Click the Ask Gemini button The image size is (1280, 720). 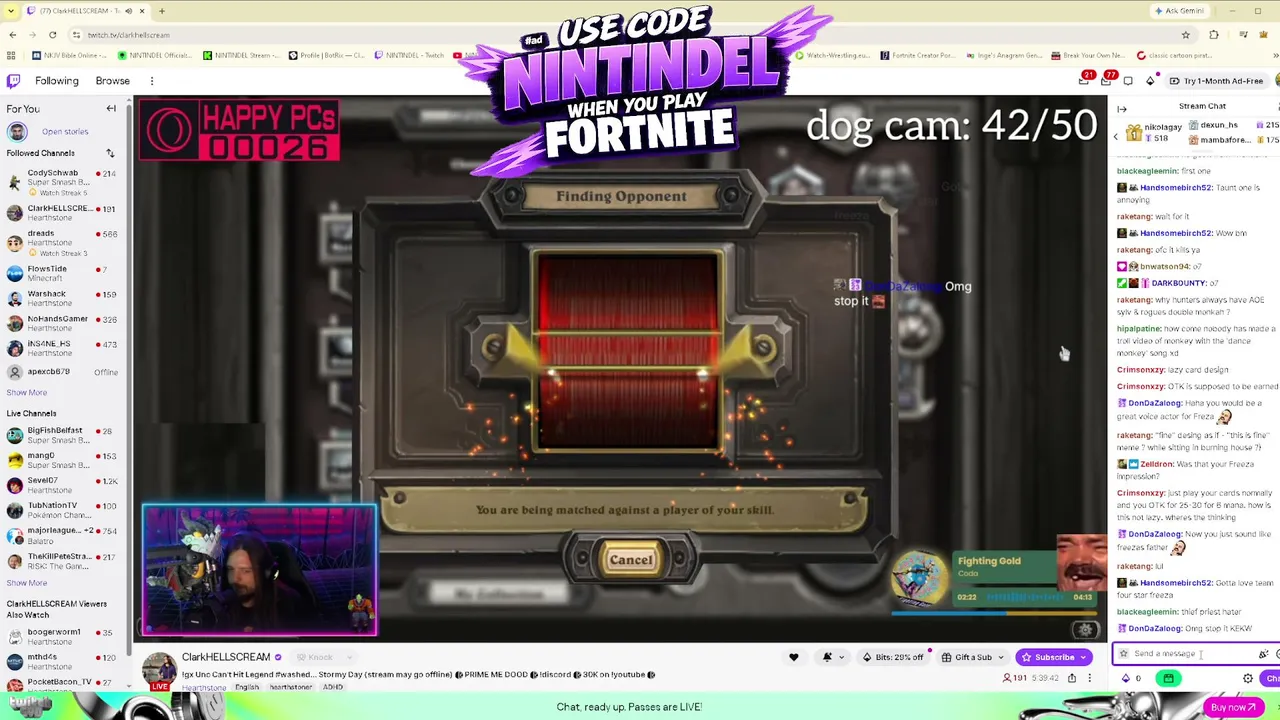click(1179, 11)
